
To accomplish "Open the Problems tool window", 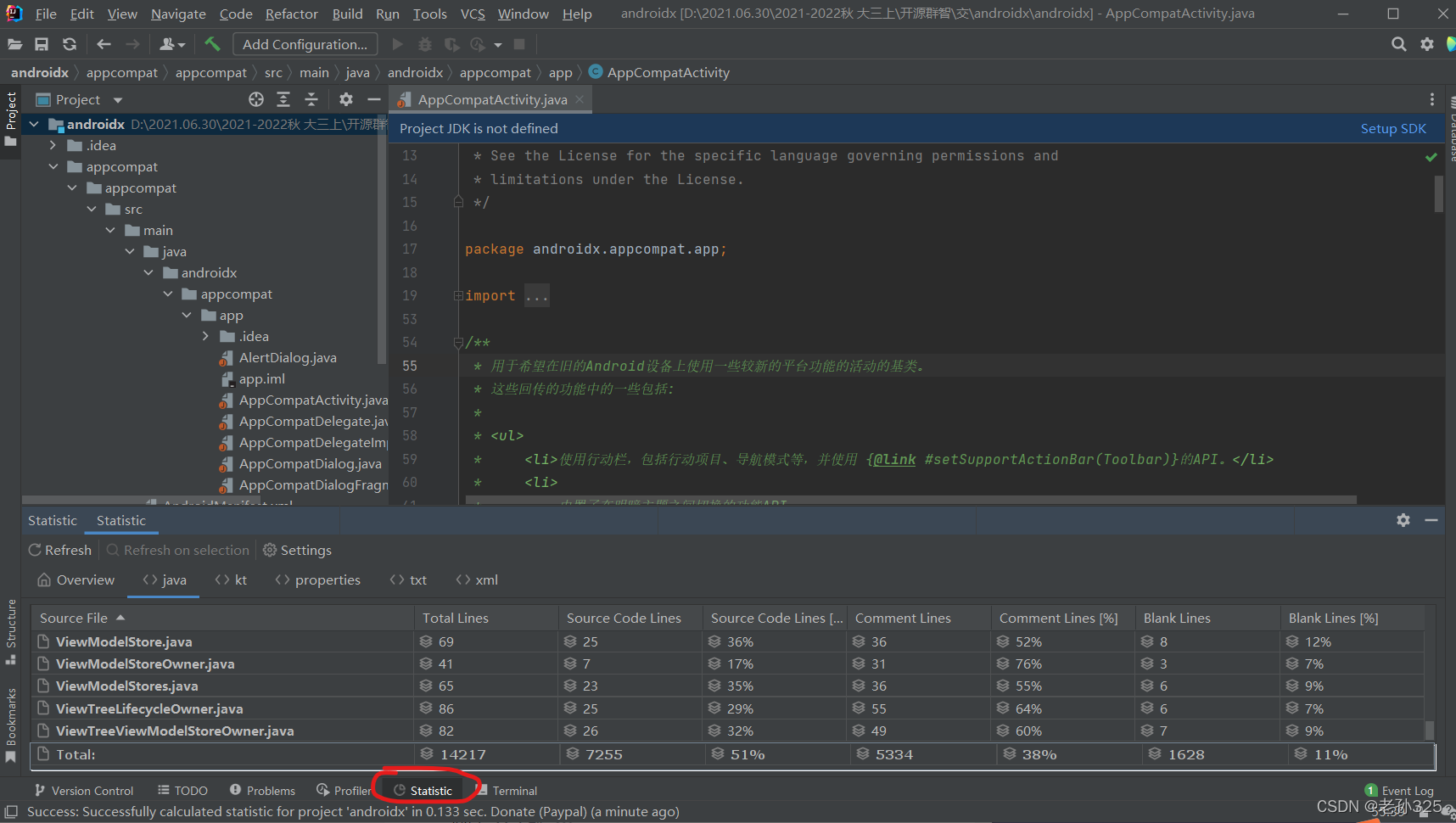I will pos(262,791).
